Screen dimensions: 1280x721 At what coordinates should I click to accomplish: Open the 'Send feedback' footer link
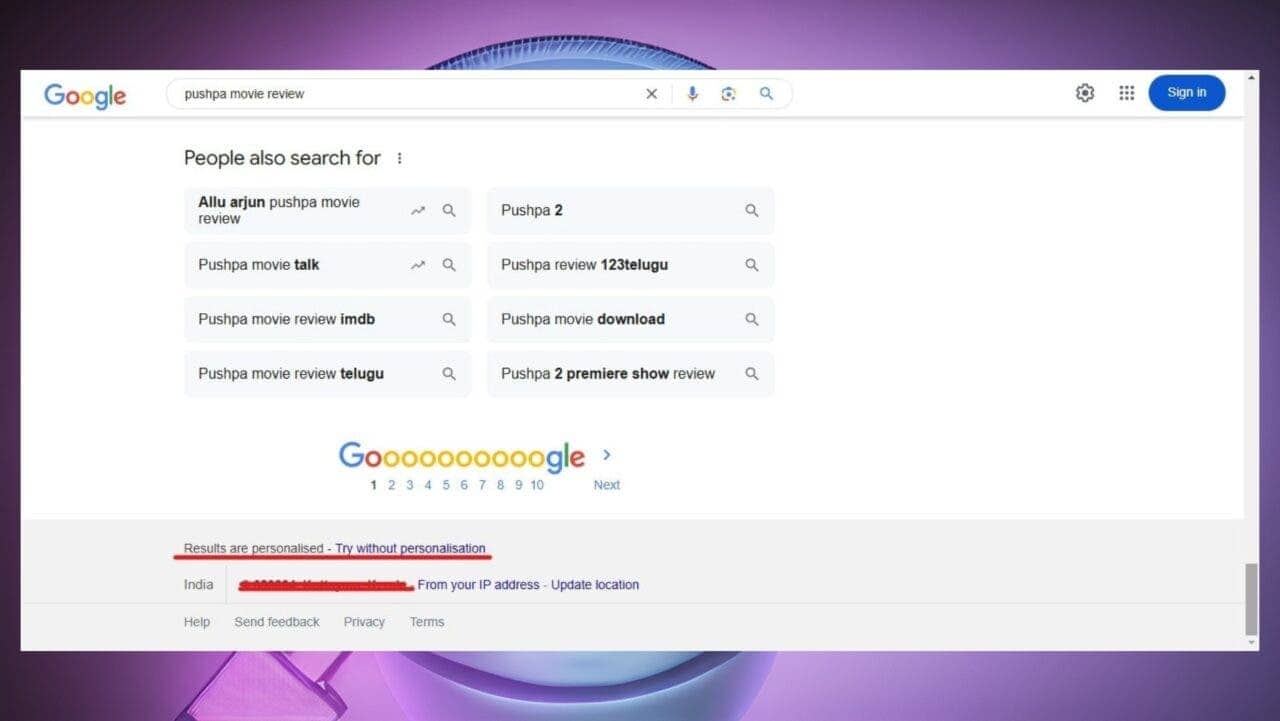[x=277, y=622]
